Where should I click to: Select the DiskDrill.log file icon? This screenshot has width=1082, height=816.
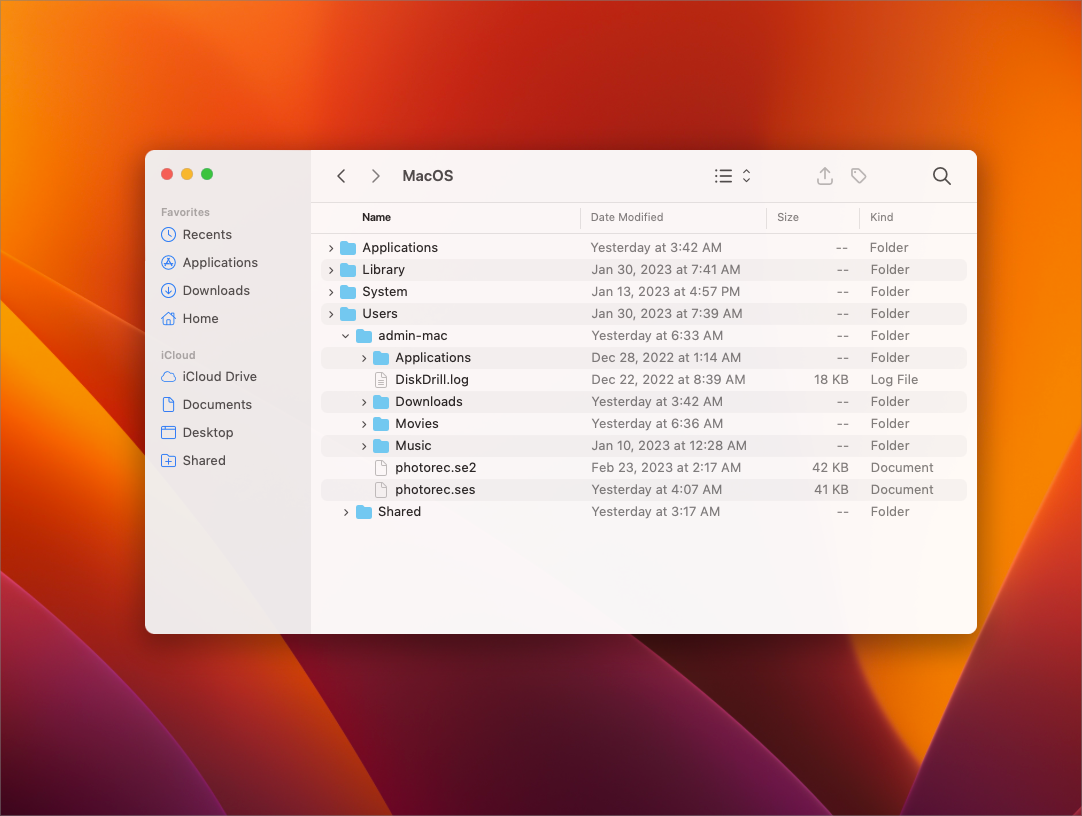point(381,379)
